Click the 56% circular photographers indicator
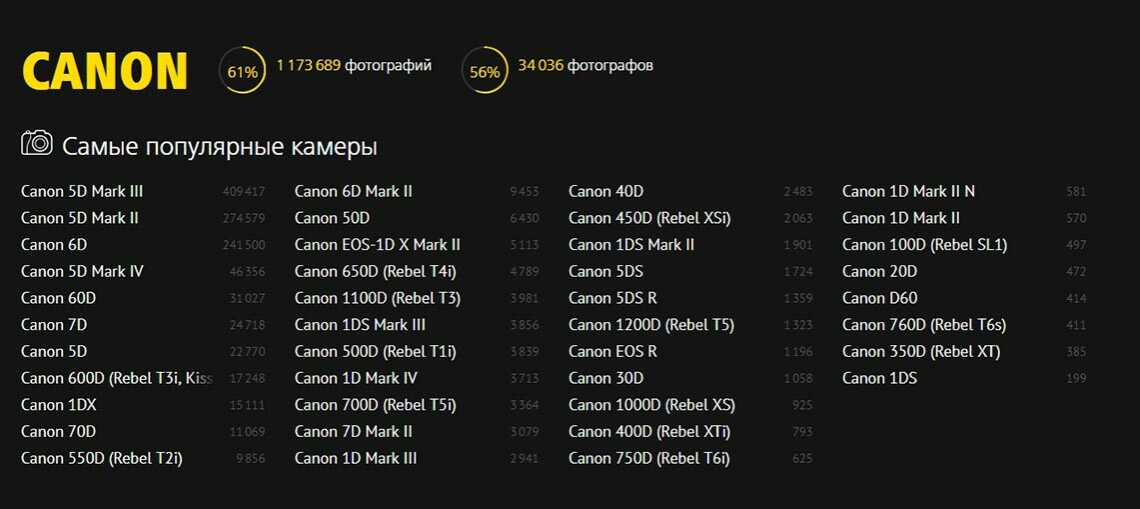This screenshot has height=509, width=1140. tap(484, 72)
